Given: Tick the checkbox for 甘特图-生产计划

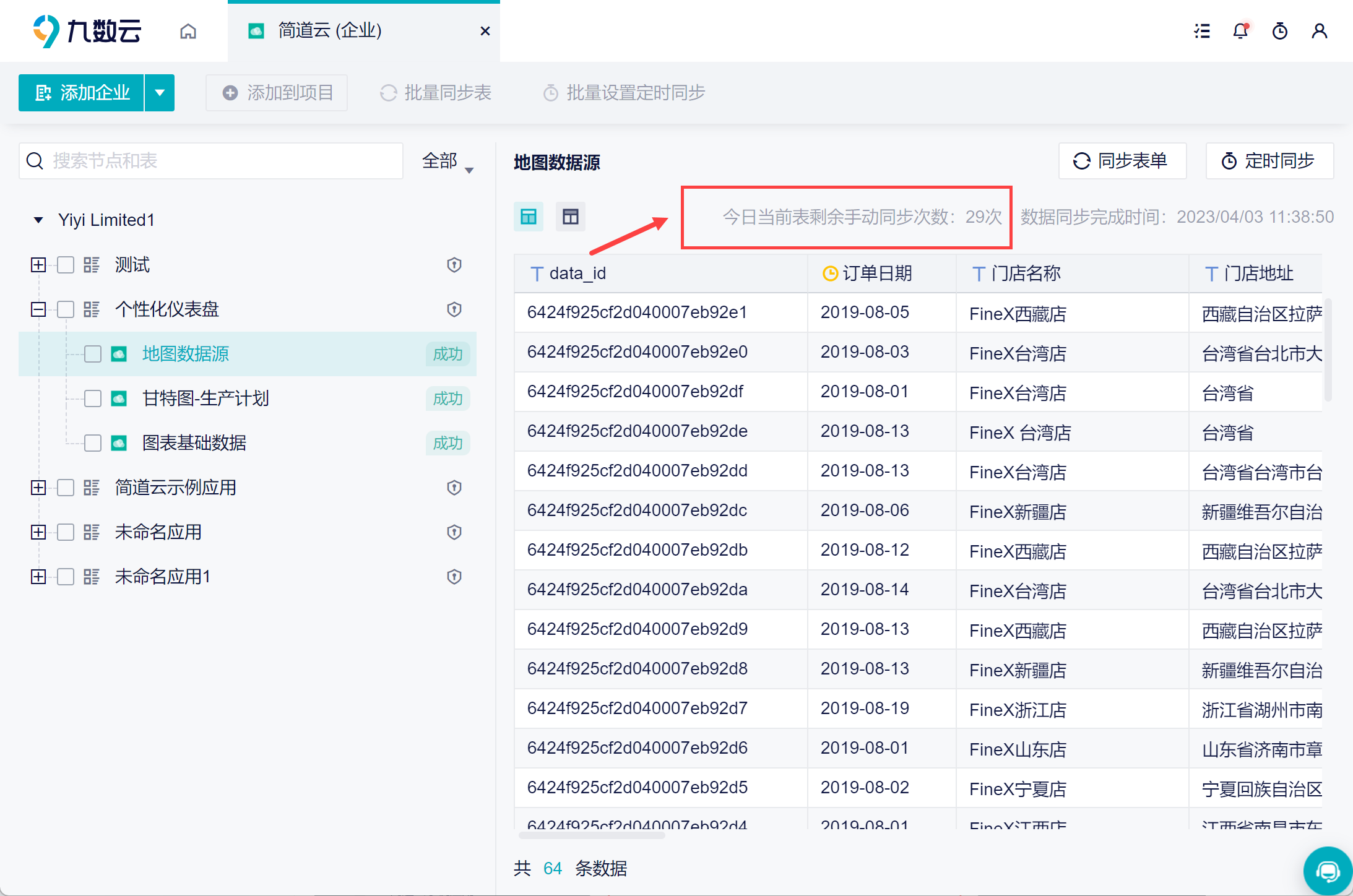Looking at the screenshot, I should click(93, 398).
